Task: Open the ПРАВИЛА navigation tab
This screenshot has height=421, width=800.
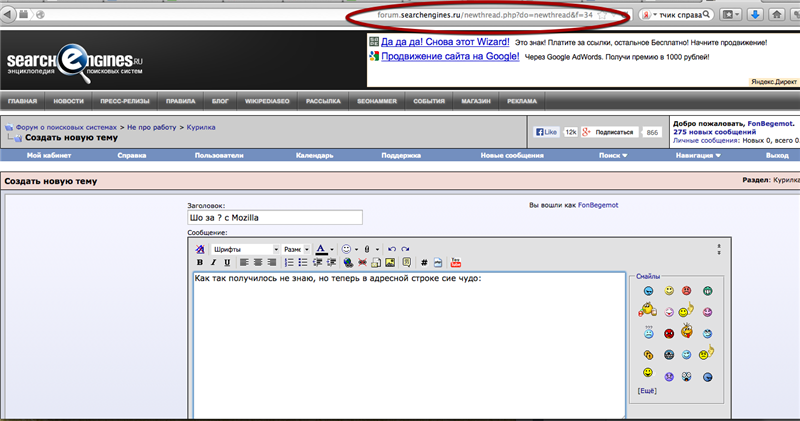Action: point(180,101)
